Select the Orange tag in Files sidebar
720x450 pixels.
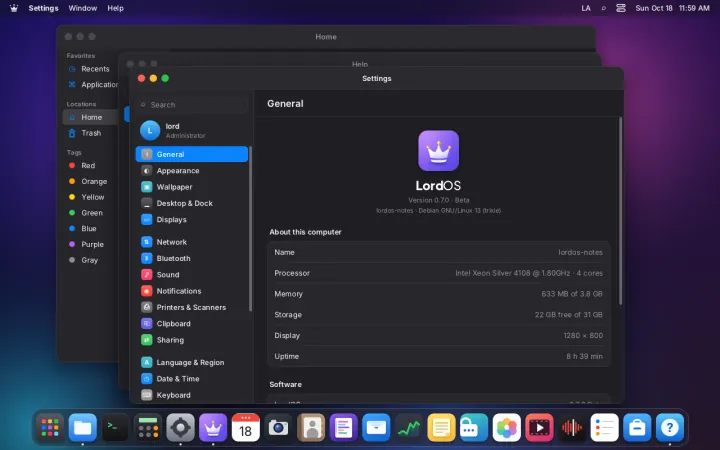click(x=90, y=181)
